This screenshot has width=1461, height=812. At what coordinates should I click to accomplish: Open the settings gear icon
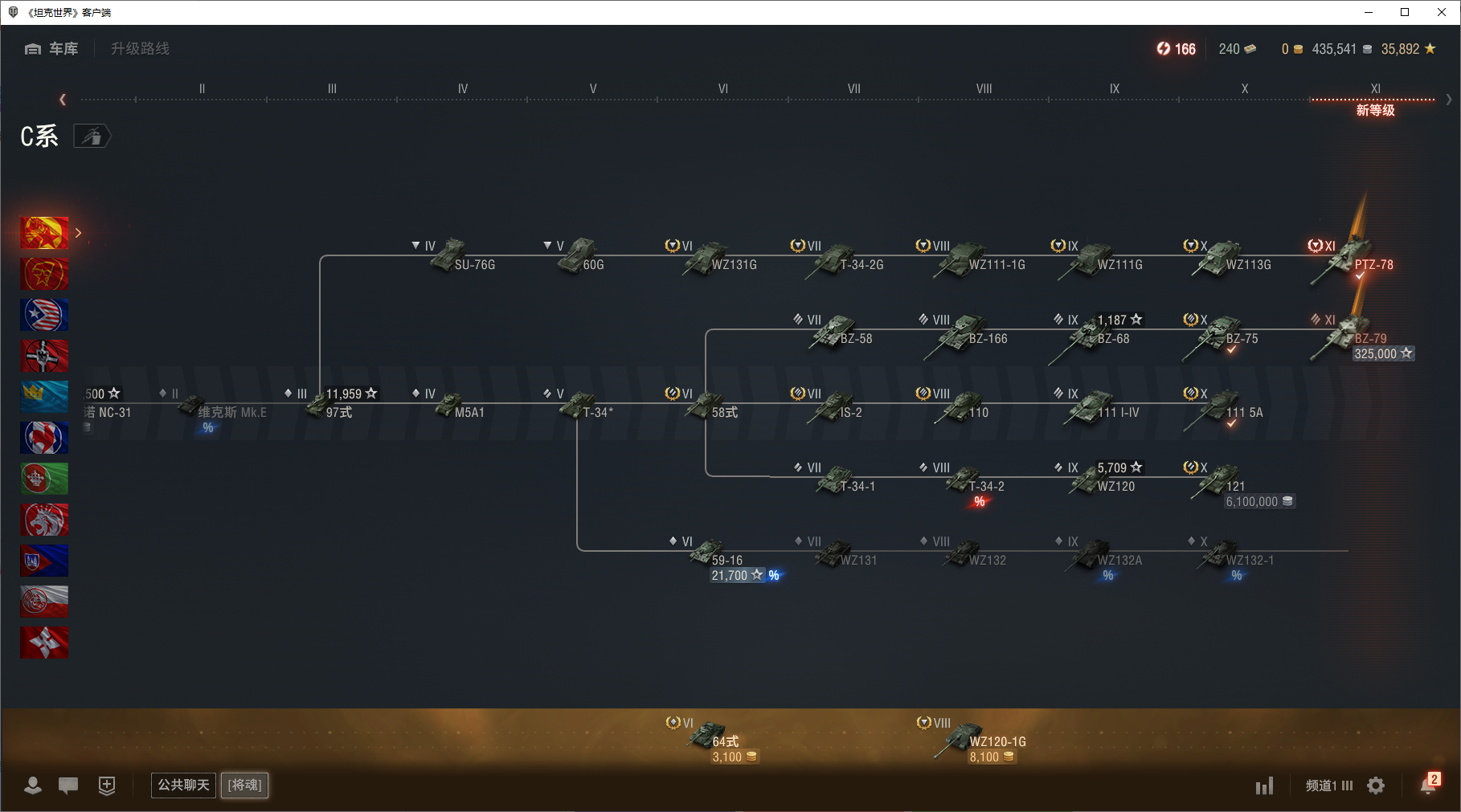[1376, 785]
